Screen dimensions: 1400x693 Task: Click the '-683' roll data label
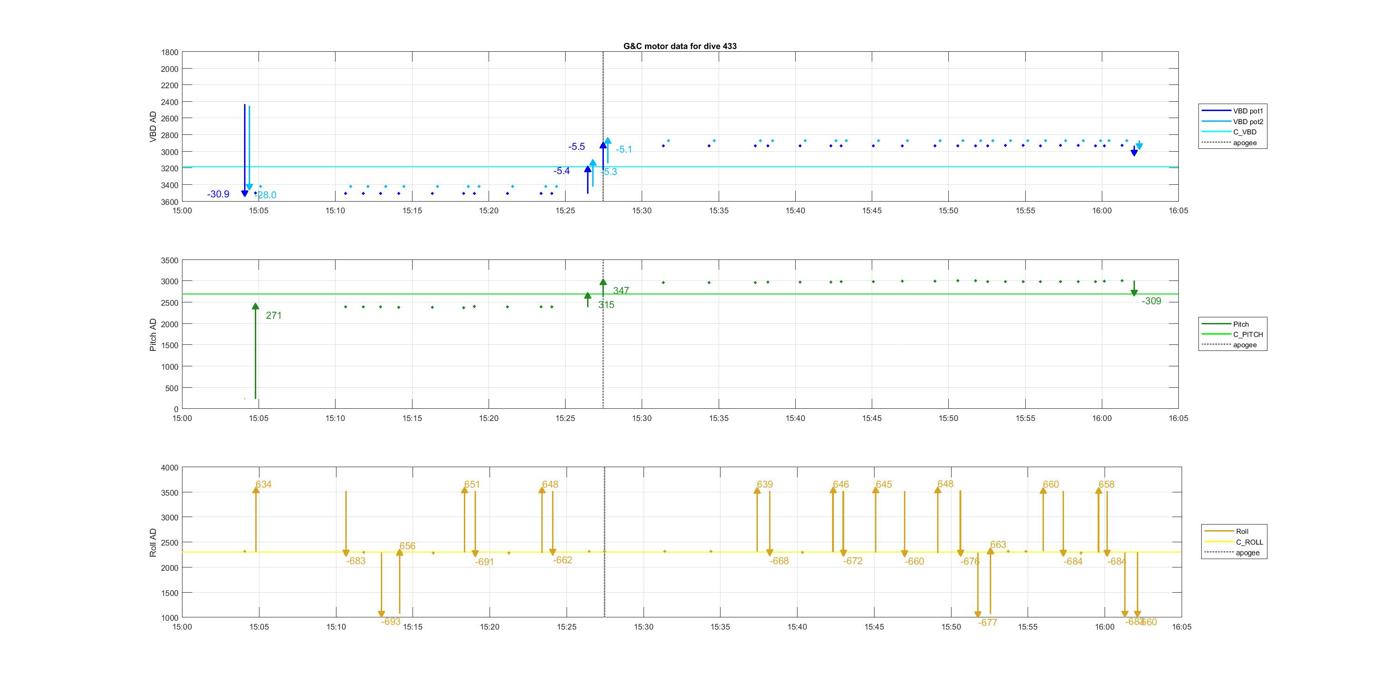pyautogui.click(x=356, y=562)
